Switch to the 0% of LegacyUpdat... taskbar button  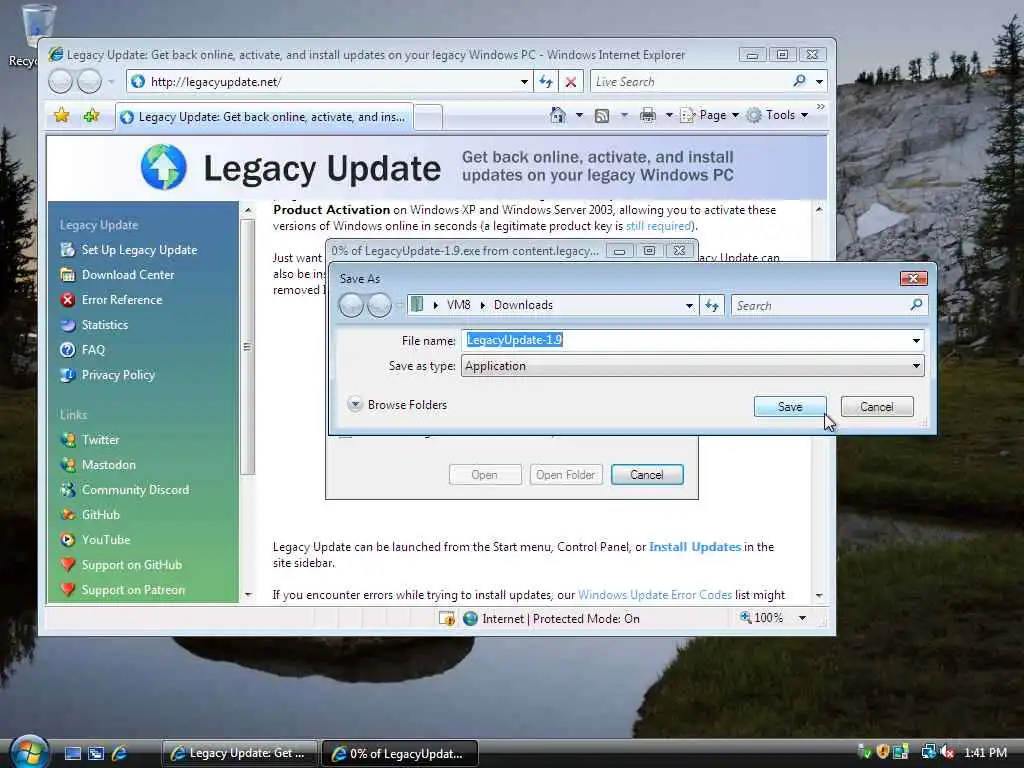tap(400, 753)
